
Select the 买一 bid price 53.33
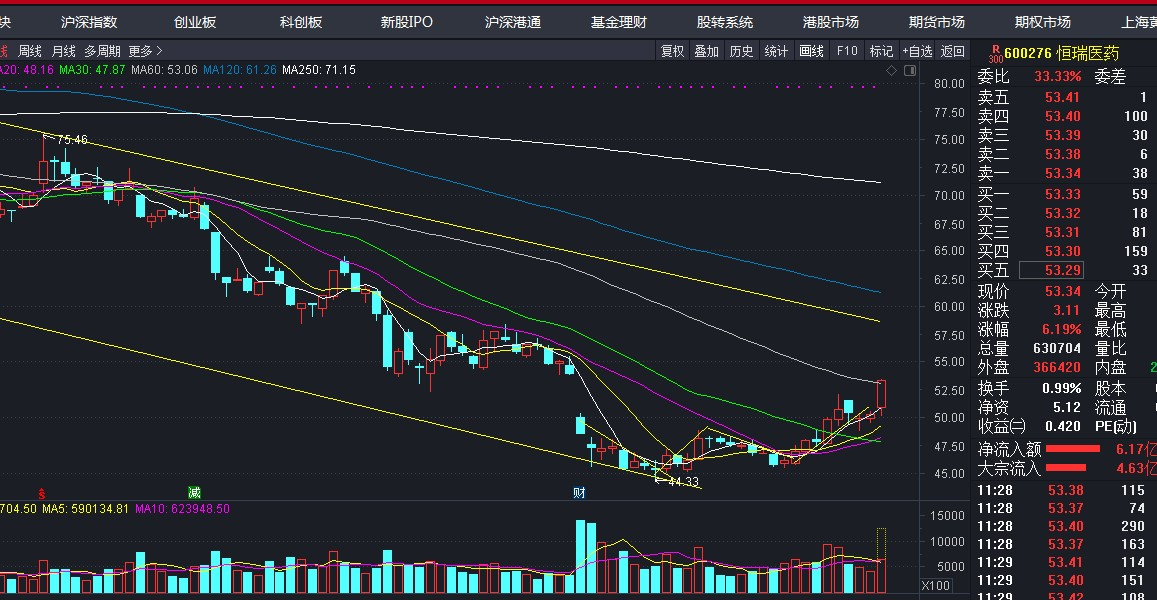click(x=1063, y=194)
